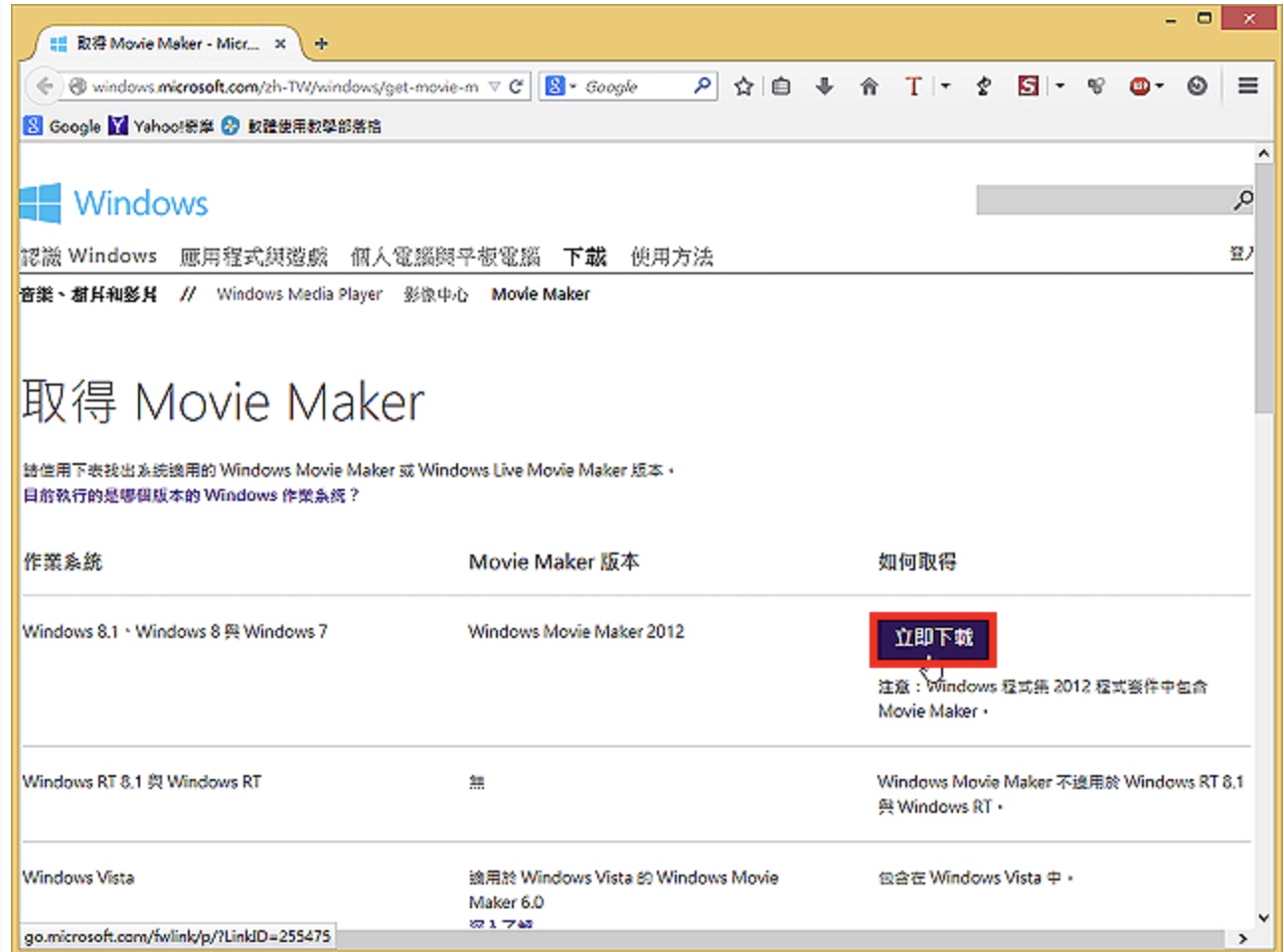
Task: Click the address bar URL field
Action: coord(285,86)
